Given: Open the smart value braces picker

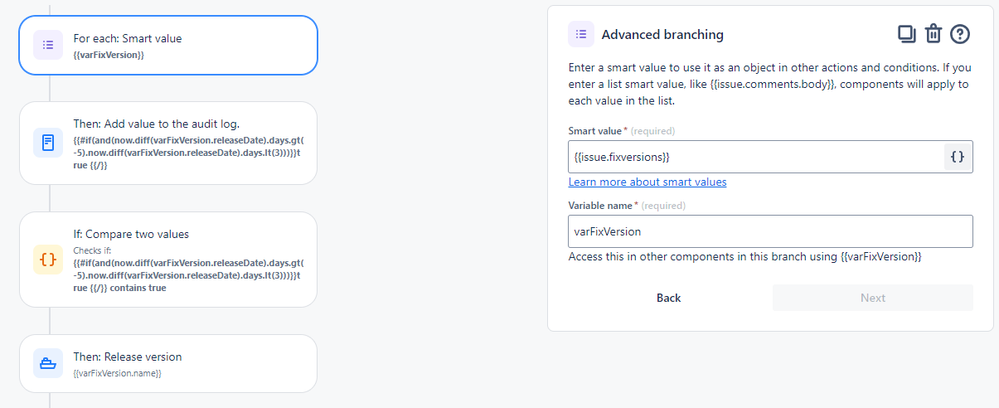Looking at the screenshot, I should [957, 157].
